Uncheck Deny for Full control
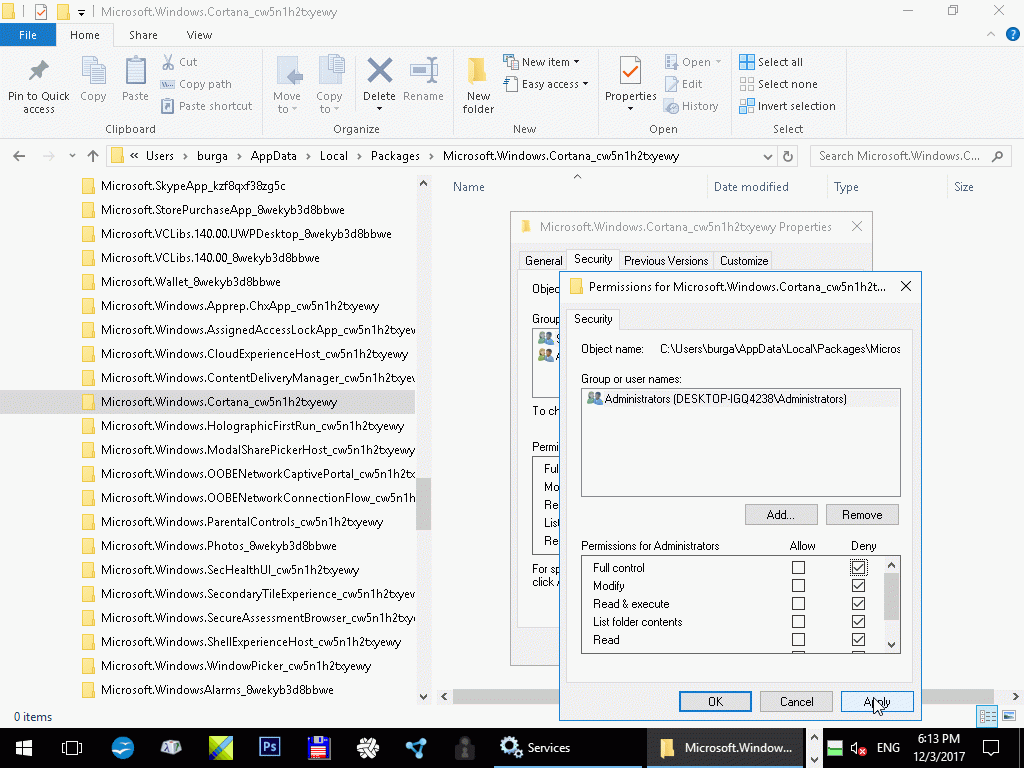Image resolution: width=1024 pixels, height=768 pixels. (859, 568)
